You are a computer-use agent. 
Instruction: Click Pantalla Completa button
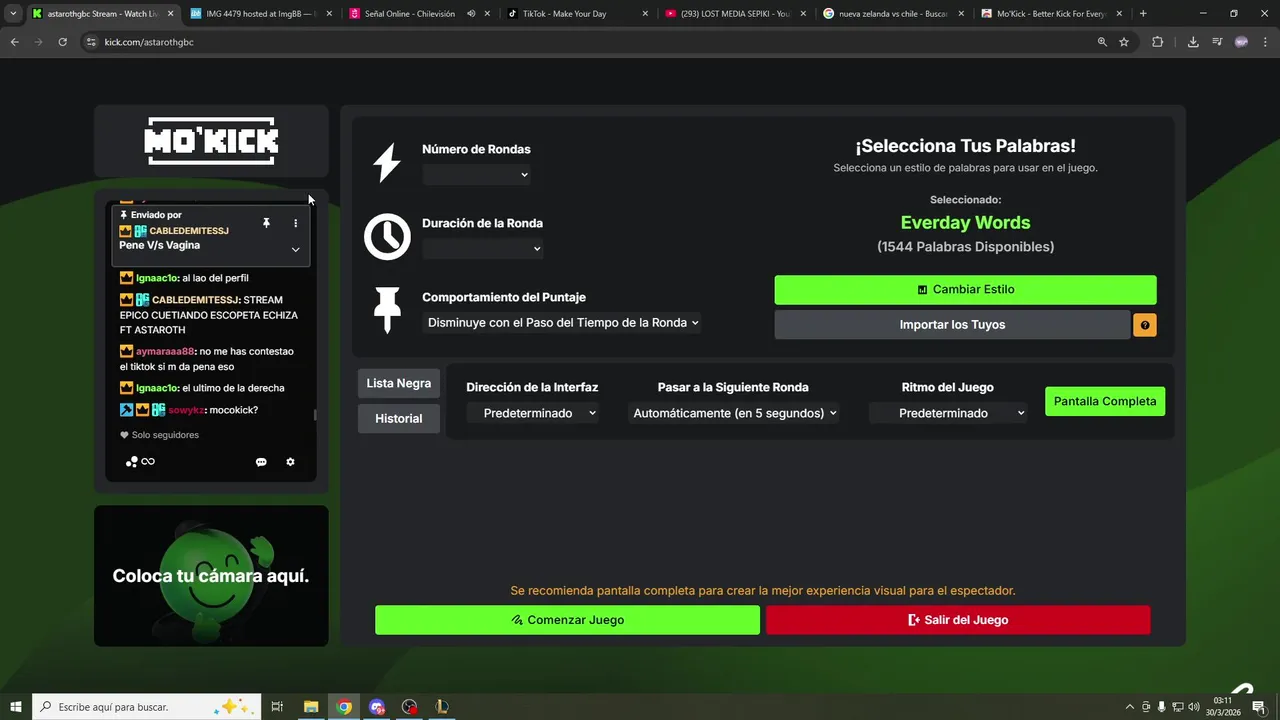pos(1105,401)
